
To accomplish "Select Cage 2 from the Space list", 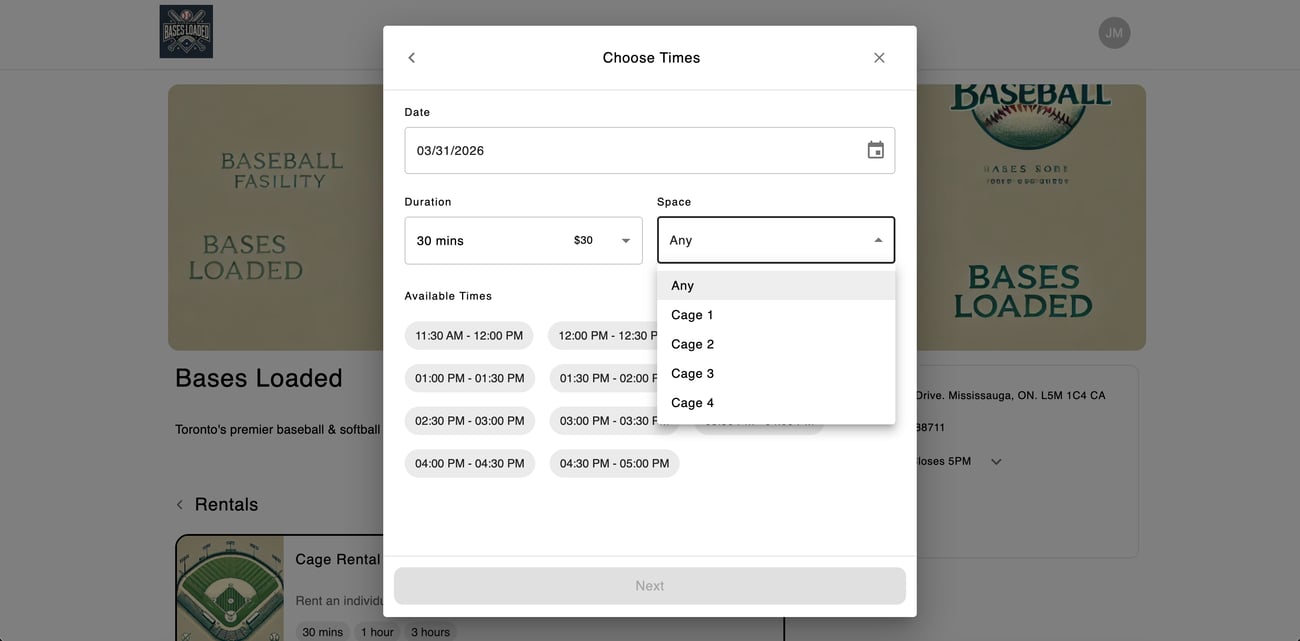I will [775, 344].
